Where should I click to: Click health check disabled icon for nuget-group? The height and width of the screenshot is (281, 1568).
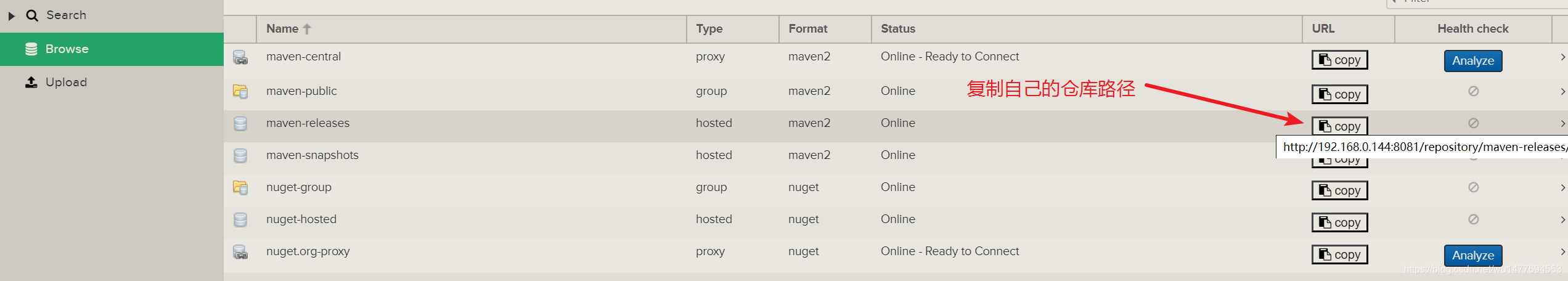[1473, 187]
